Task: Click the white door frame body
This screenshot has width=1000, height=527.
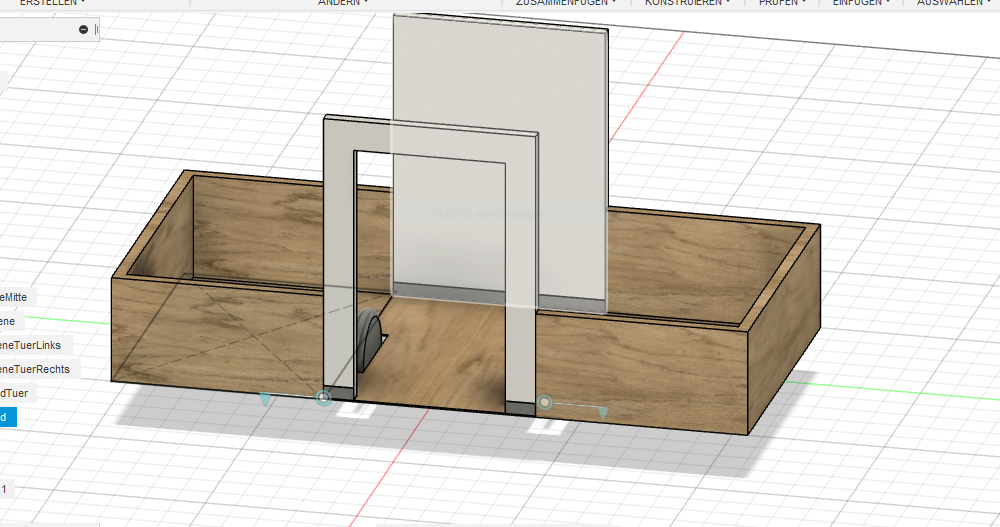Action: tap(340, 250)
